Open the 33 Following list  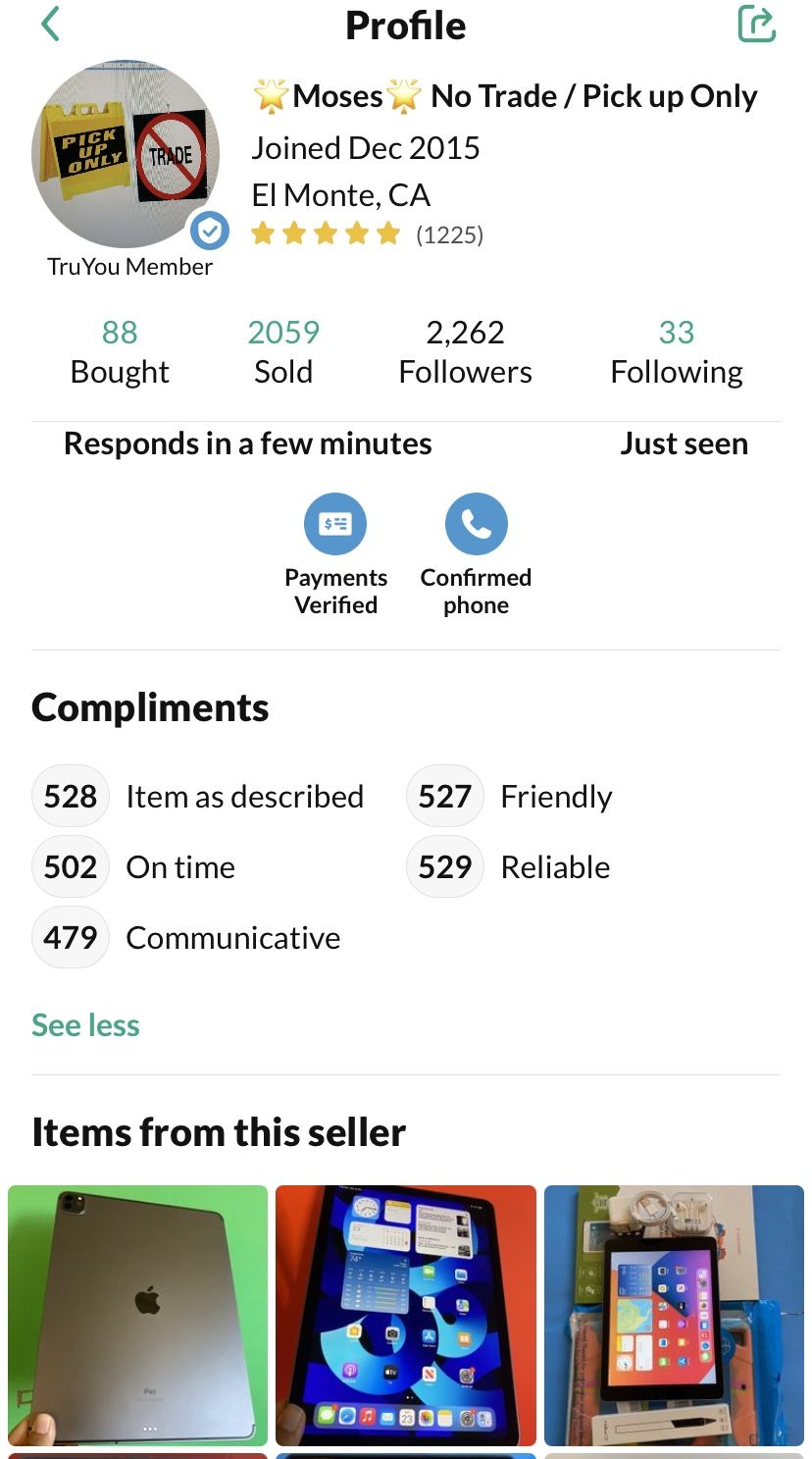tap(677, 352)
